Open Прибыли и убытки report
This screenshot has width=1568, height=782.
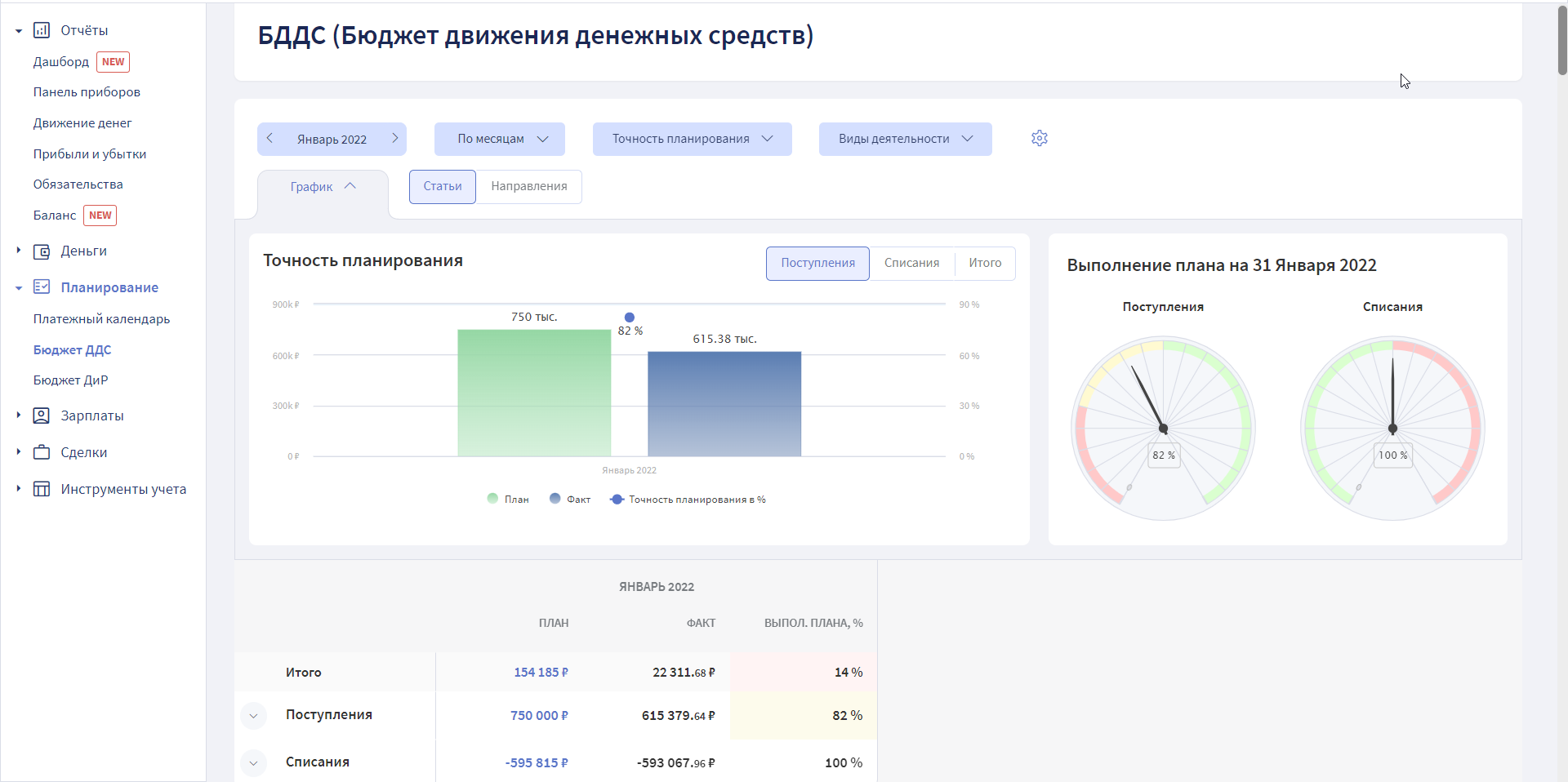tap(90, 154)
